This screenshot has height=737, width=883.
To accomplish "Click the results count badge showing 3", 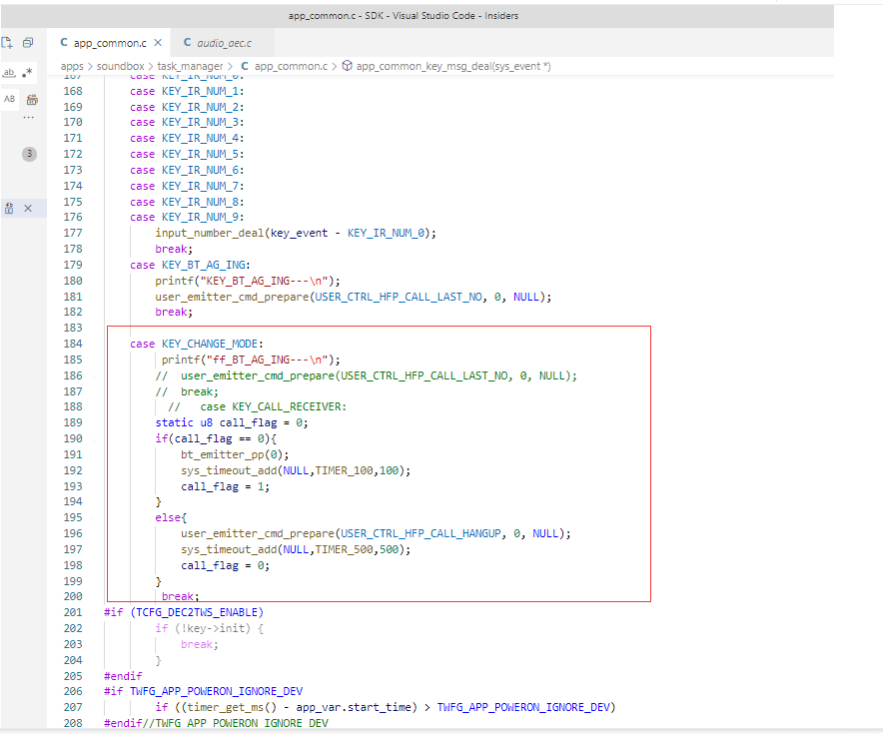I will (29, 154).
